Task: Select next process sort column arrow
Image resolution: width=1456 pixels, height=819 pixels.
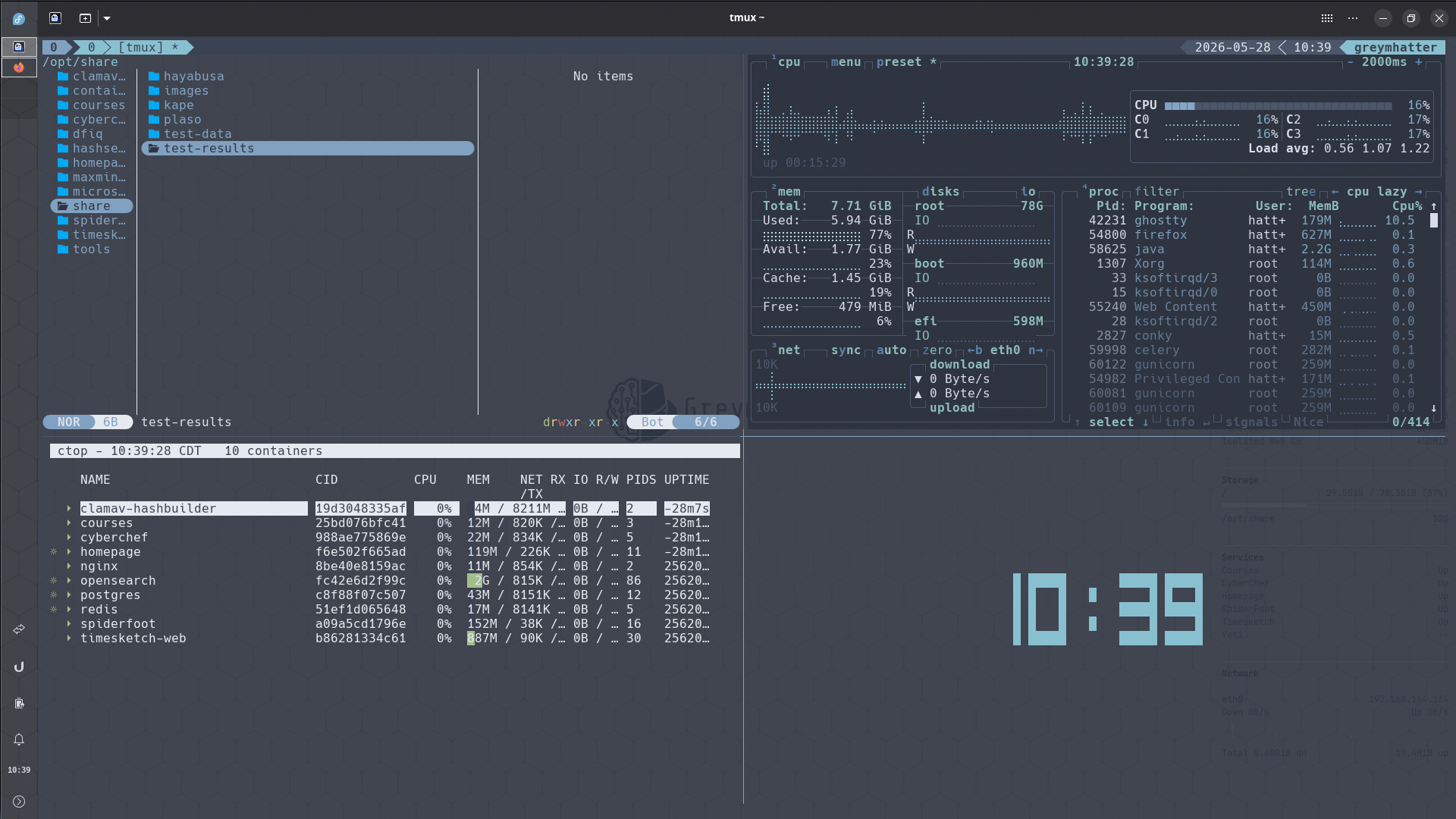Action: [x=1418, y=191]
